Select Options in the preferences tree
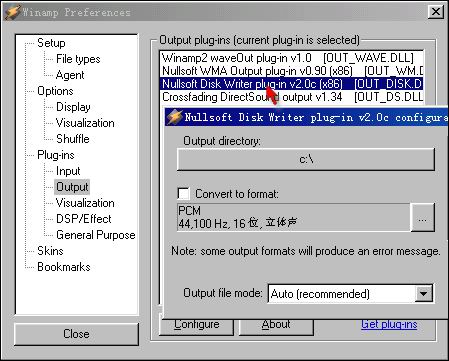This screenshot has width=449, height=361. tap(55, 91)
